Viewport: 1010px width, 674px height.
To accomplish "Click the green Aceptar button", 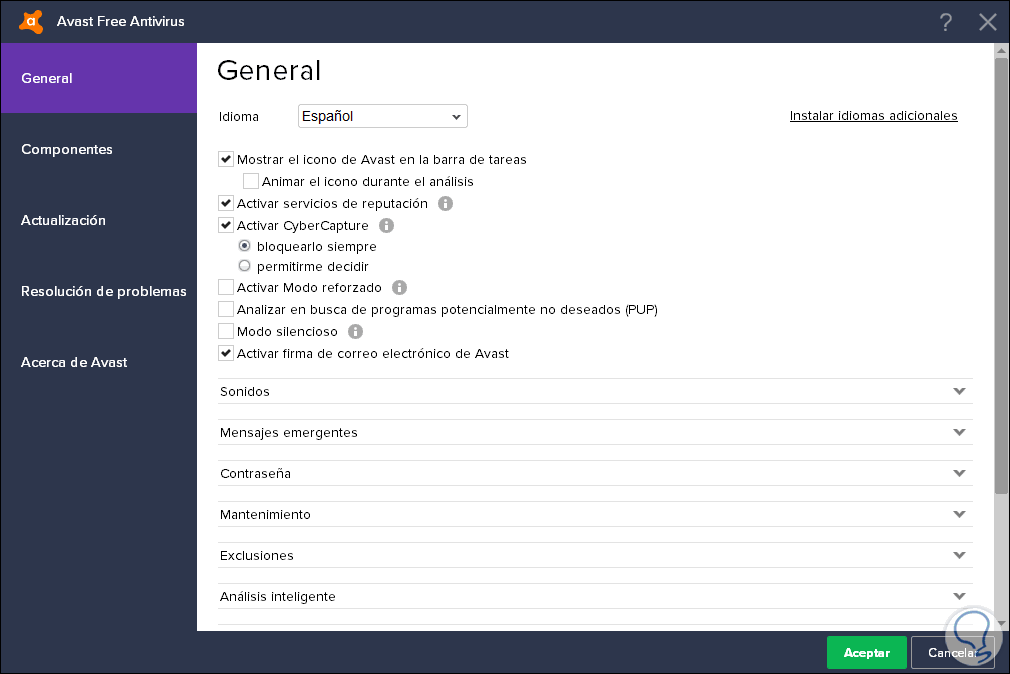I will point(866,653).
